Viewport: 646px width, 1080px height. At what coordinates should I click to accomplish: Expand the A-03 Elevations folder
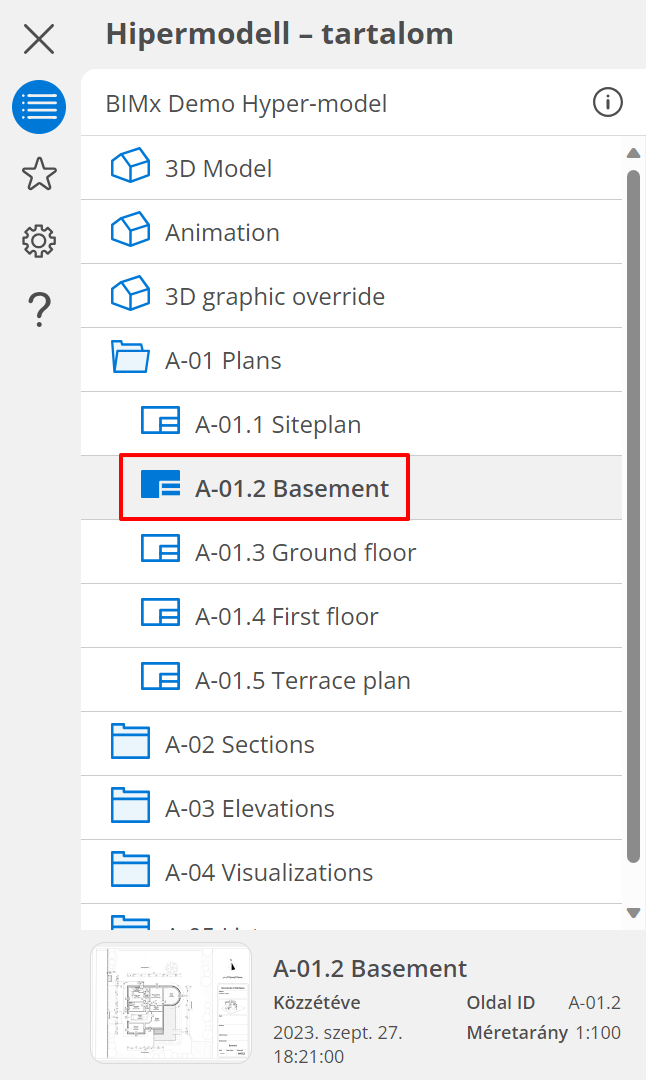pyautogui.click(x=249, y=808)
